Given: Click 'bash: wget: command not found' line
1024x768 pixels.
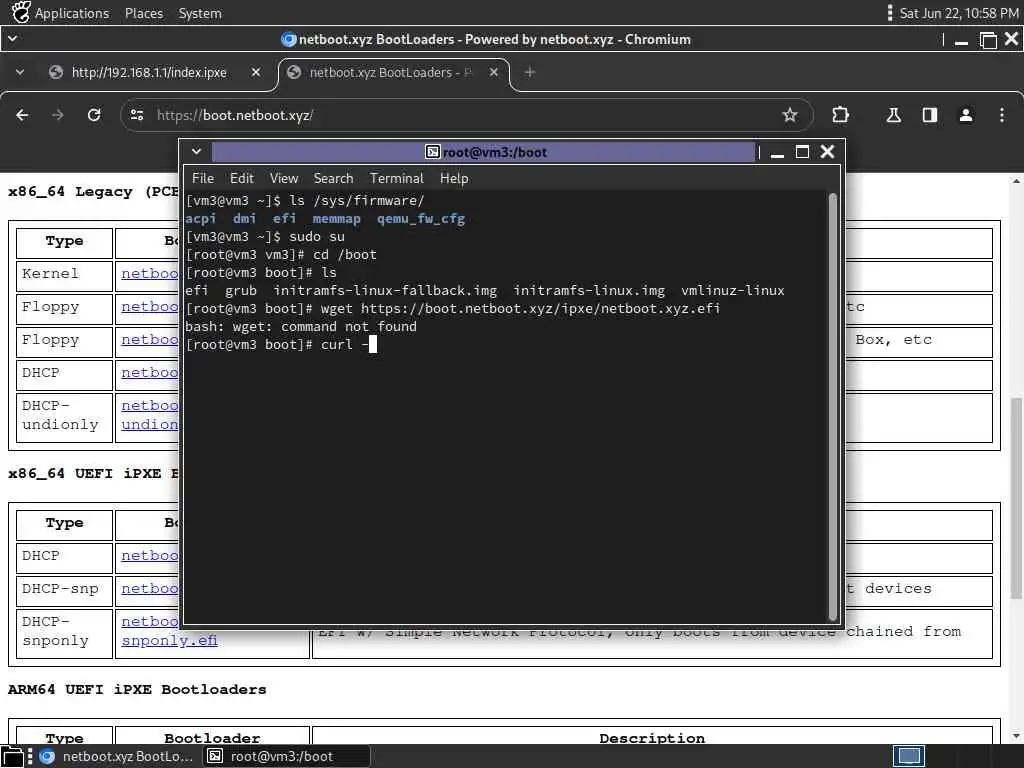Looking at the screenshot, I should click(301, 327).
